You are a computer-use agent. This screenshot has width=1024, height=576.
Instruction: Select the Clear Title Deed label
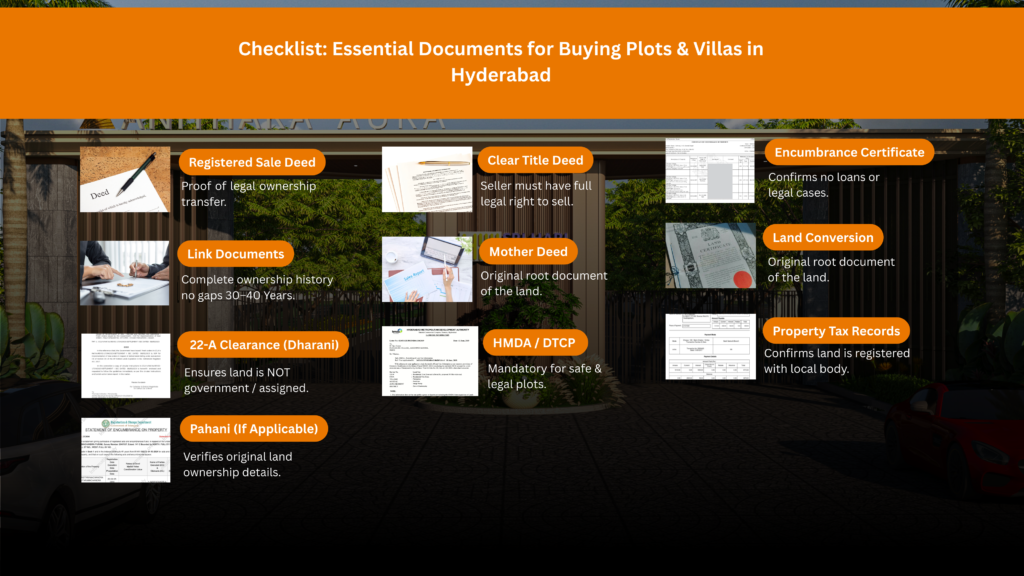coord(535,159)
